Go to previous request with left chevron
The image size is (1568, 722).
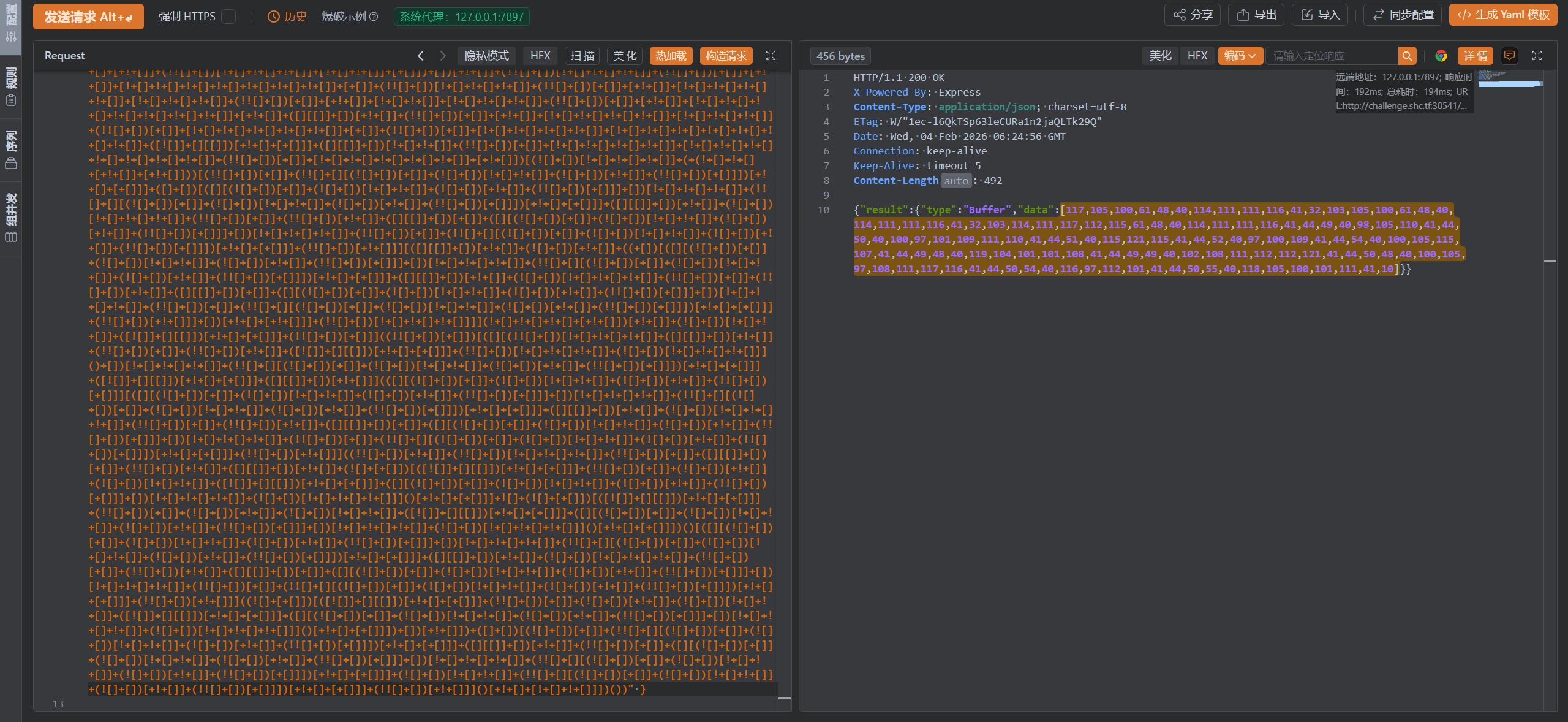[421, 56]
